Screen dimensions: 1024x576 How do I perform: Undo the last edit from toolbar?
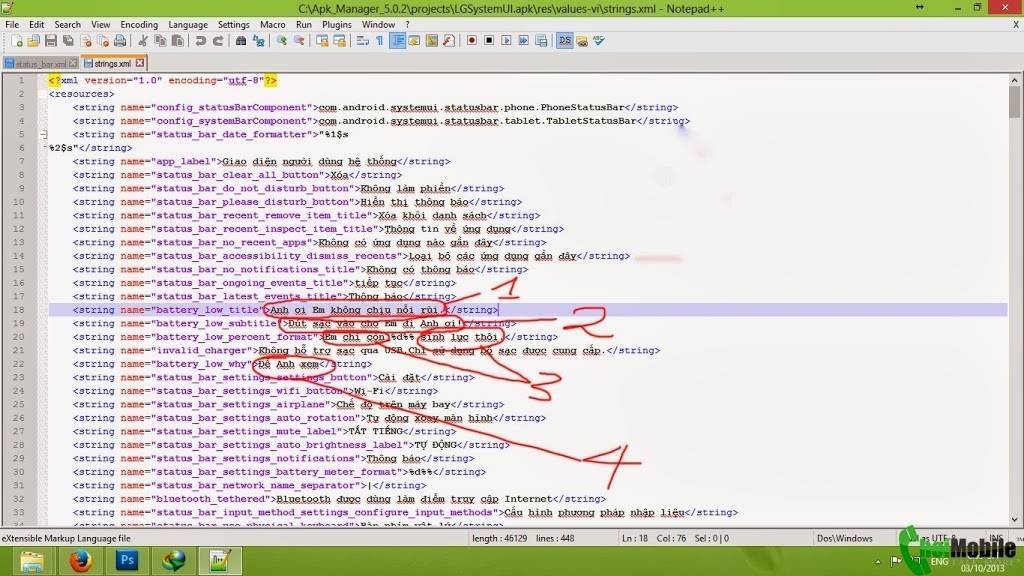pos(200,41)
